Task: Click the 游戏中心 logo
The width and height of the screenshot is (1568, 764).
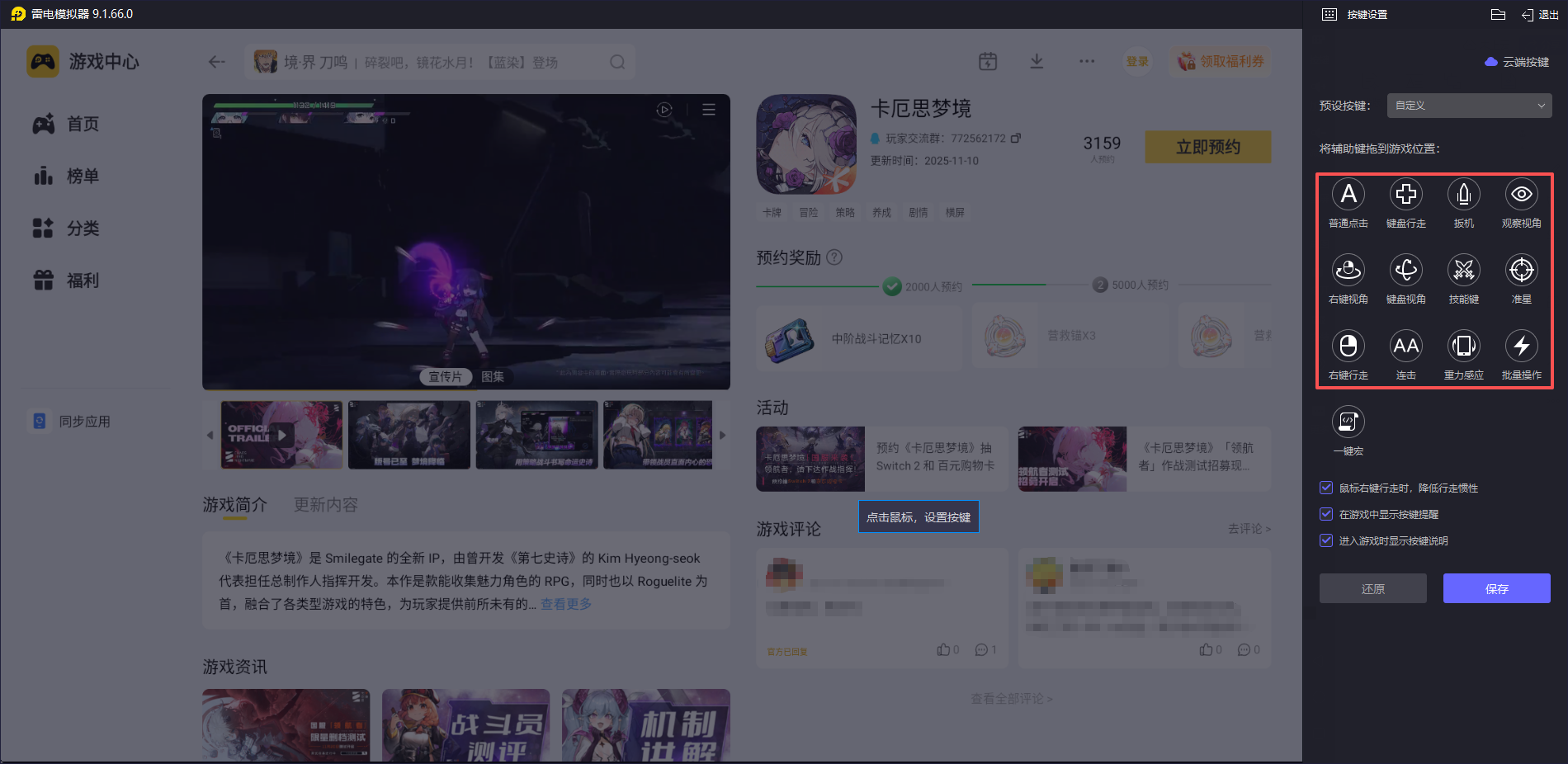Action: pos(83,62)
